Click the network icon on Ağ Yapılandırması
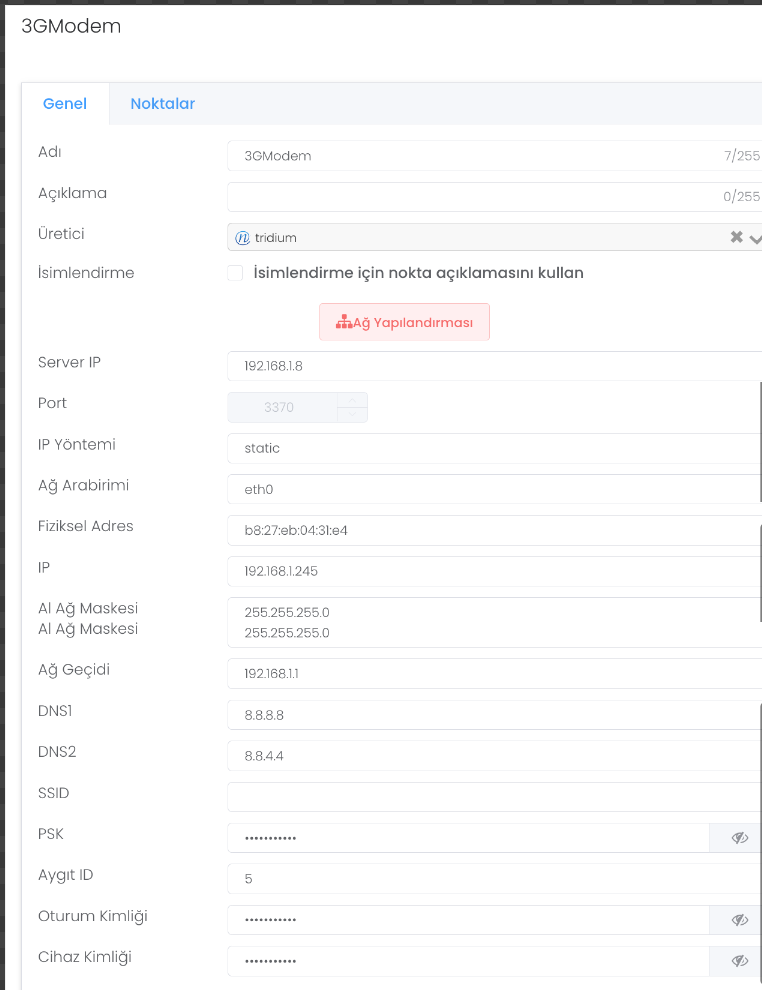 coord(343,322)
